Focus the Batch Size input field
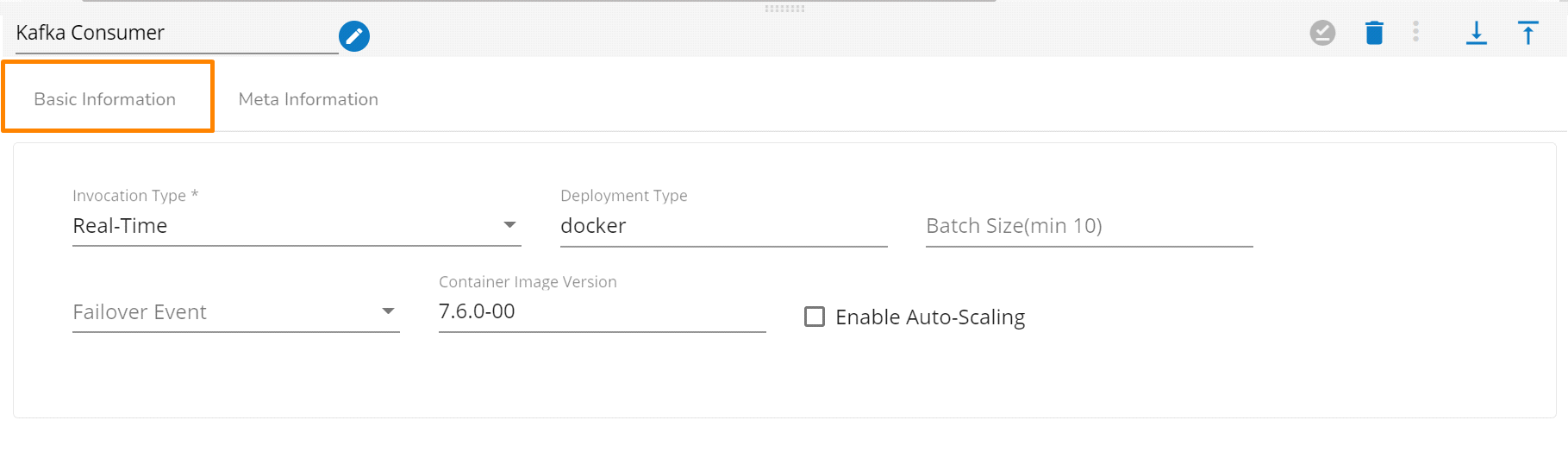The width and height of the screenshot is (1568, 458). pyautogui.click(x=1088, y=226)
